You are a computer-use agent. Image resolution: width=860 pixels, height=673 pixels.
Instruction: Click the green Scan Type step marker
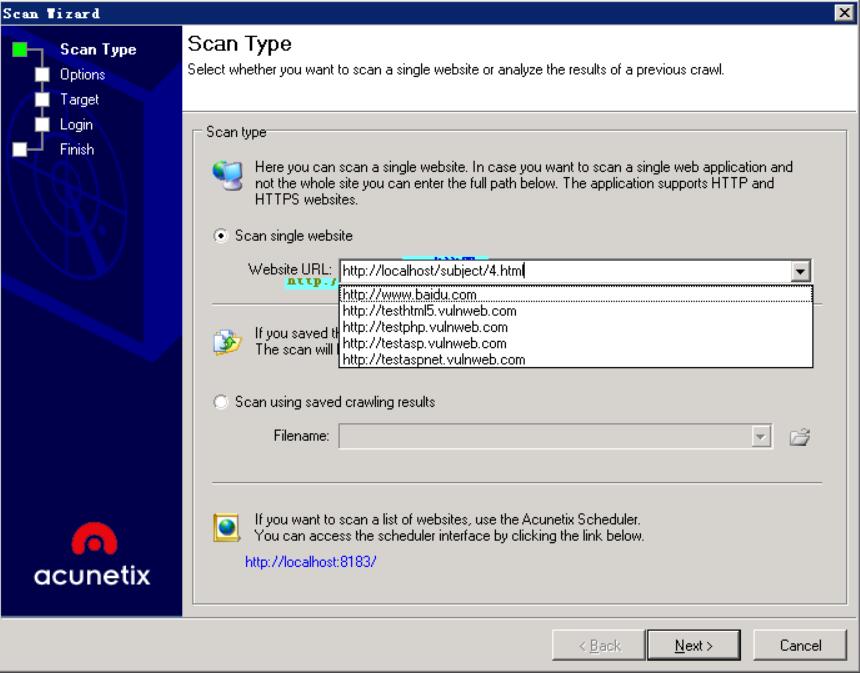pyautogui.click(x=20, y=49)
